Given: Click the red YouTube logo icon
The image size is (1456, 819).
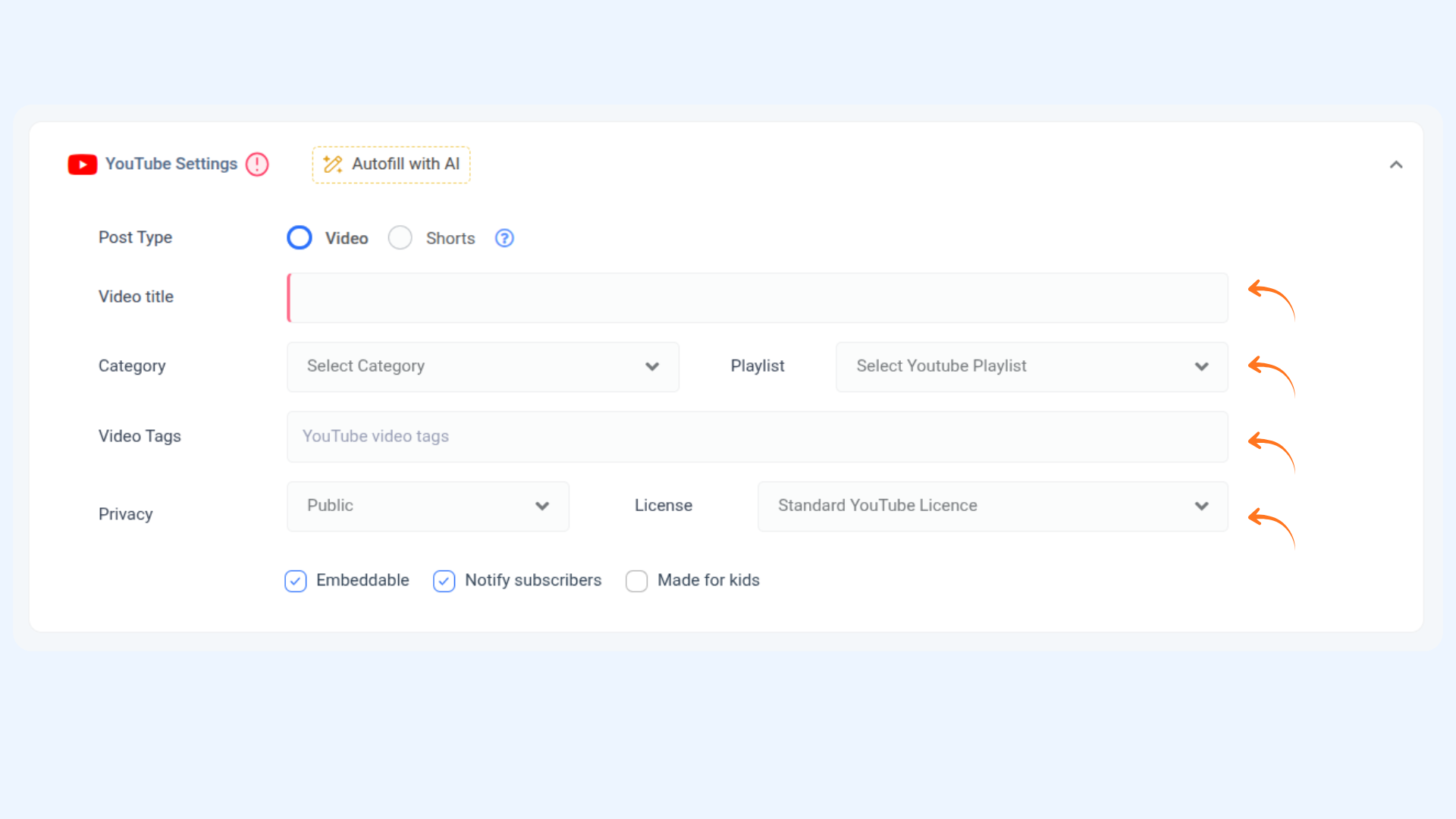Looking at the screenshot, I should pyautogui.click(x=82, y=165).
